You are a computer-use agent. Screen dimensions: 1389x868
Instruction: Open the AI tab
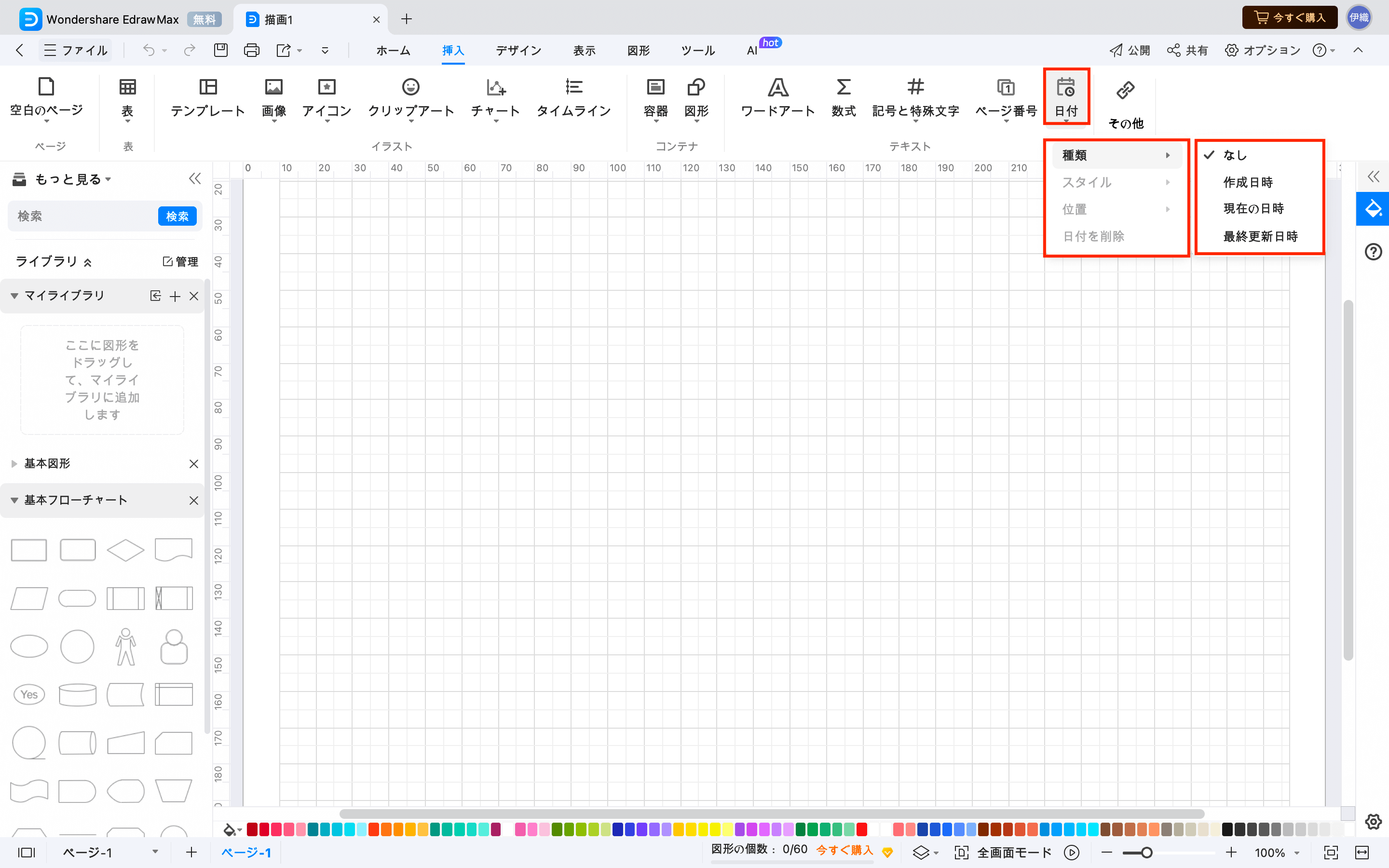[752, 51]
